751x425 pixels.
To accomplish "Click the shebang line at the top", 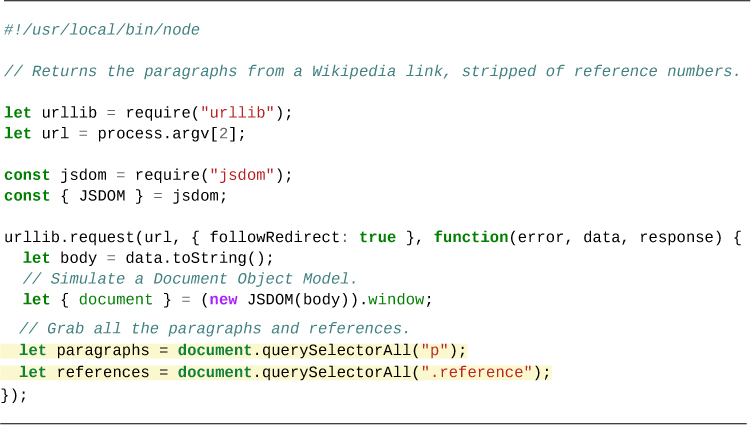I will (102, 30).
